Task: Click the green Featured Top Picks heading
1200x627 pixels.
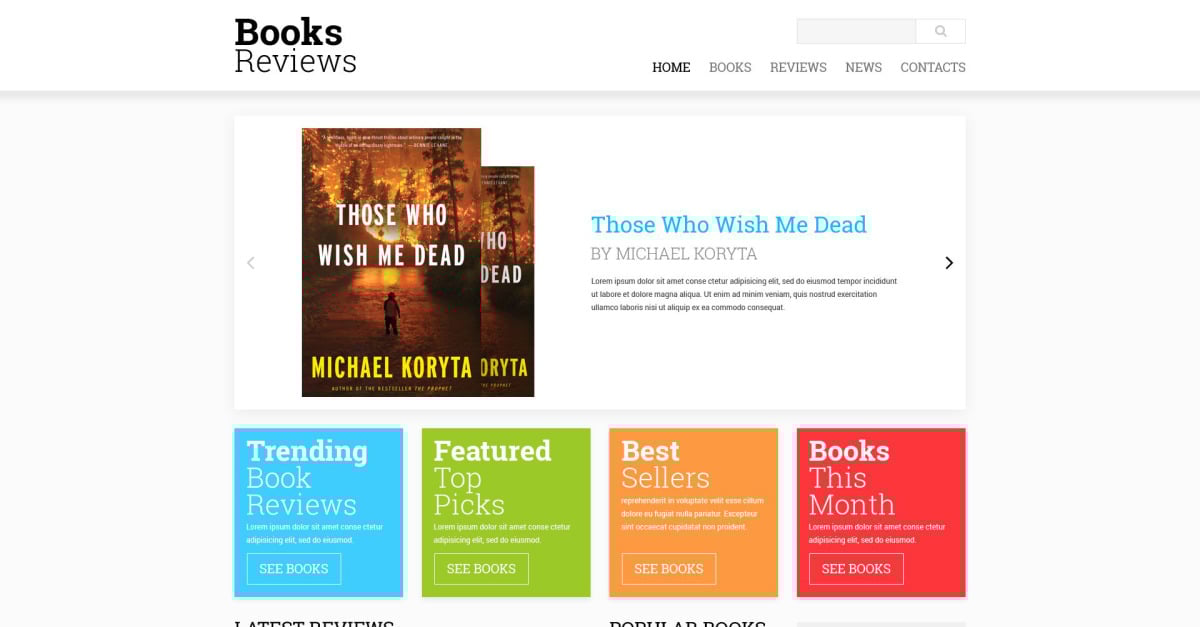Action: (x=492, y=477)
